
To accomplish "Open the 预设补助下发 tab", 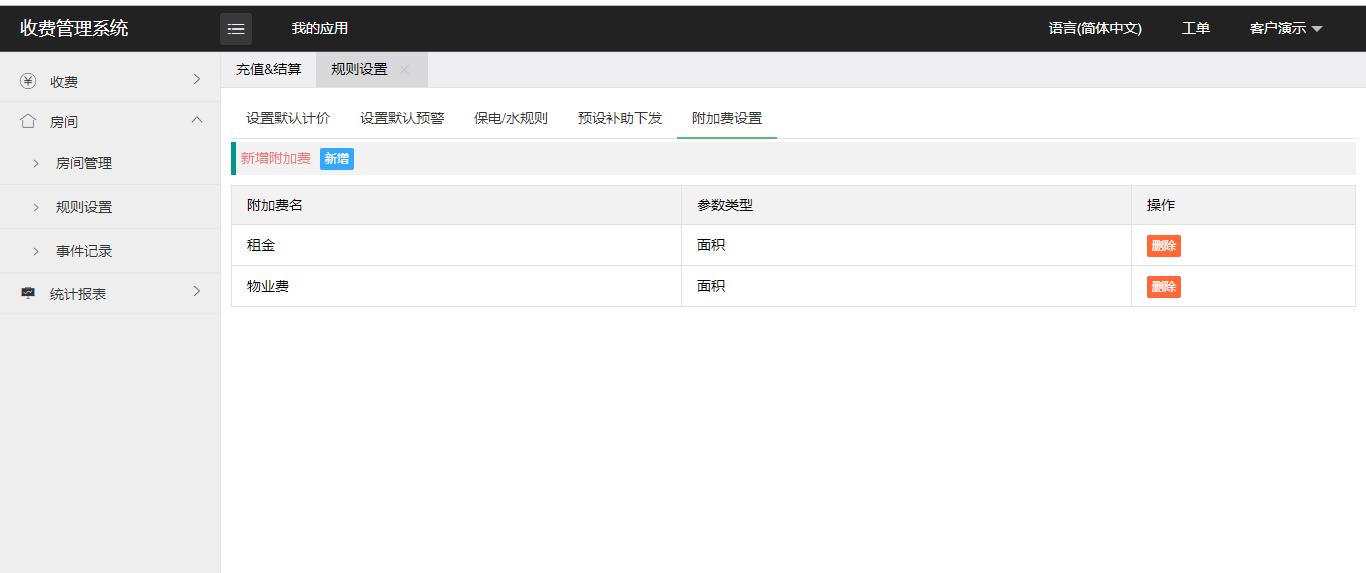I will 620,118.
